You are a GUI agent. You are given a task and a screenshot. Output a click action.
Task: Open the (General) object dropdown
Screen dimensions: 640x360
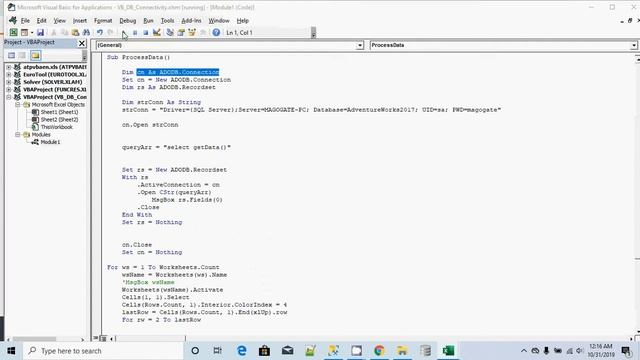pos(360,45)
